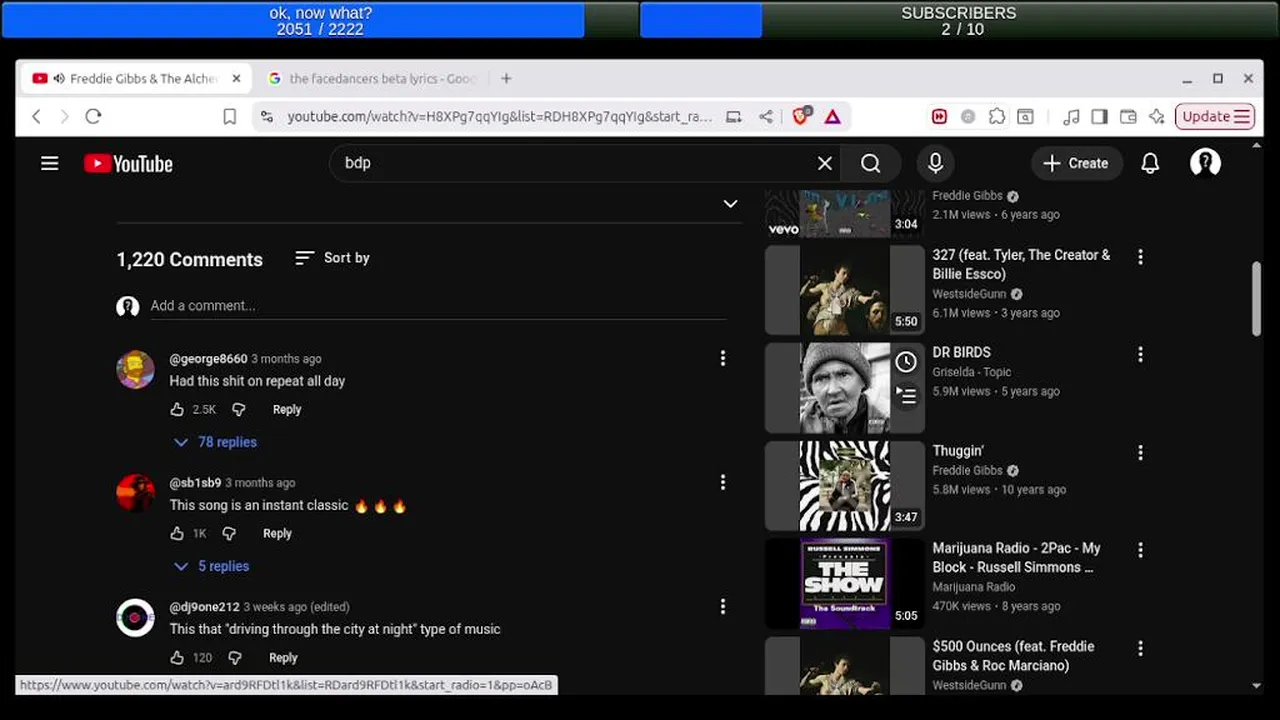Open options menu for @dj9one212 comment
The width and height of the screenshot is (1280, 720).
[x=723, y=606]
